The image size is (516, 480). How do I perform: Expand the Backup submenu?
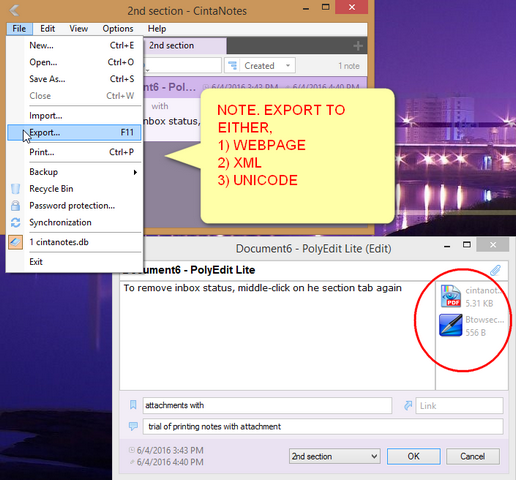[x=74, y=172]
